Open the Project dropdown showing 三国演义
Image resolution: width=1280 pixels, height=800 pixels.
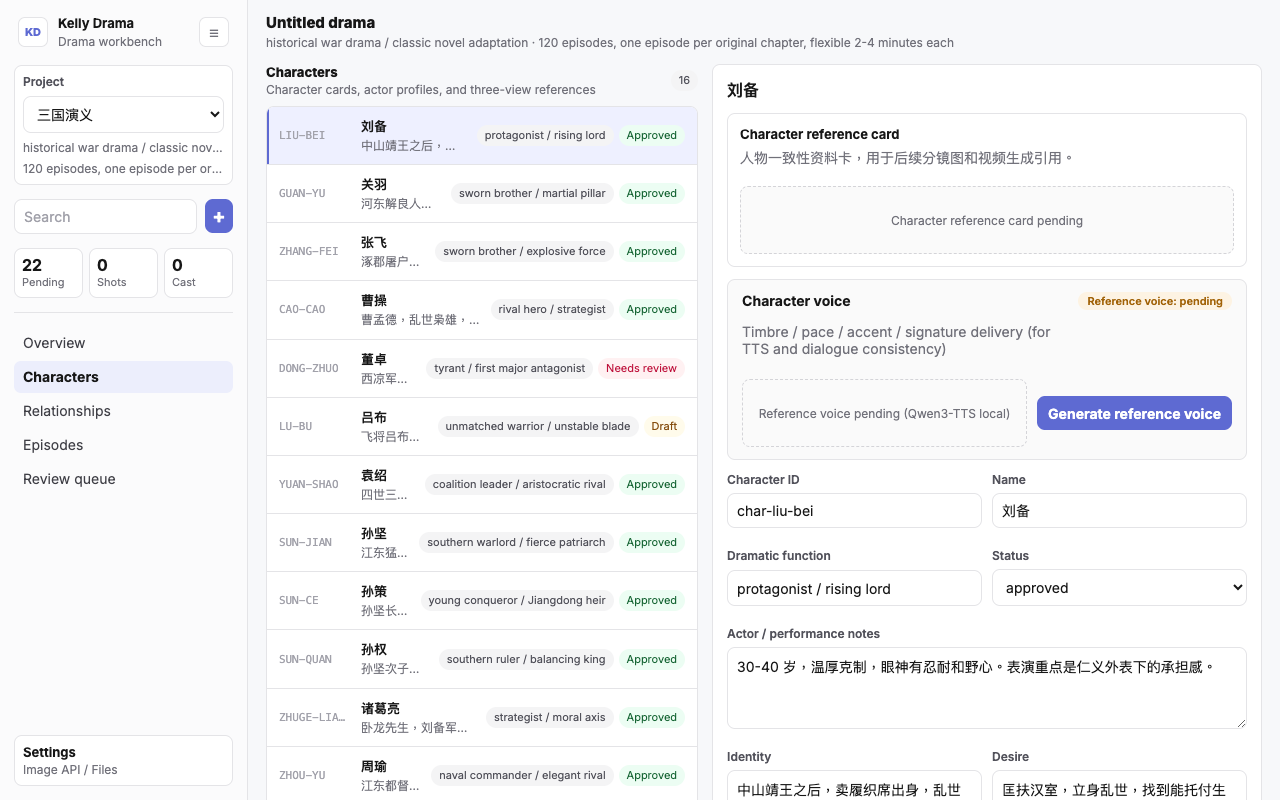point(123,115)
